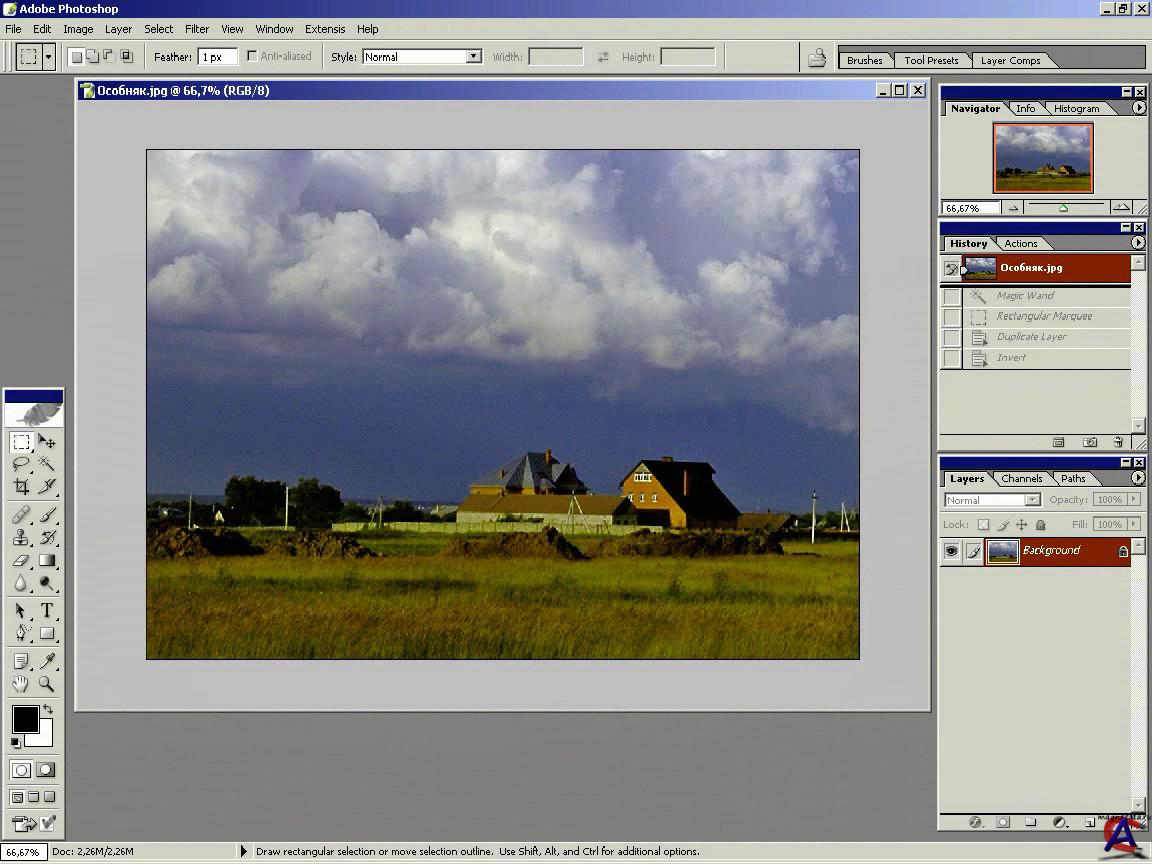The width and height of the screenshot is (1152, 864).
Task: Click the foreground color swatch
Action: pos(25,718)
